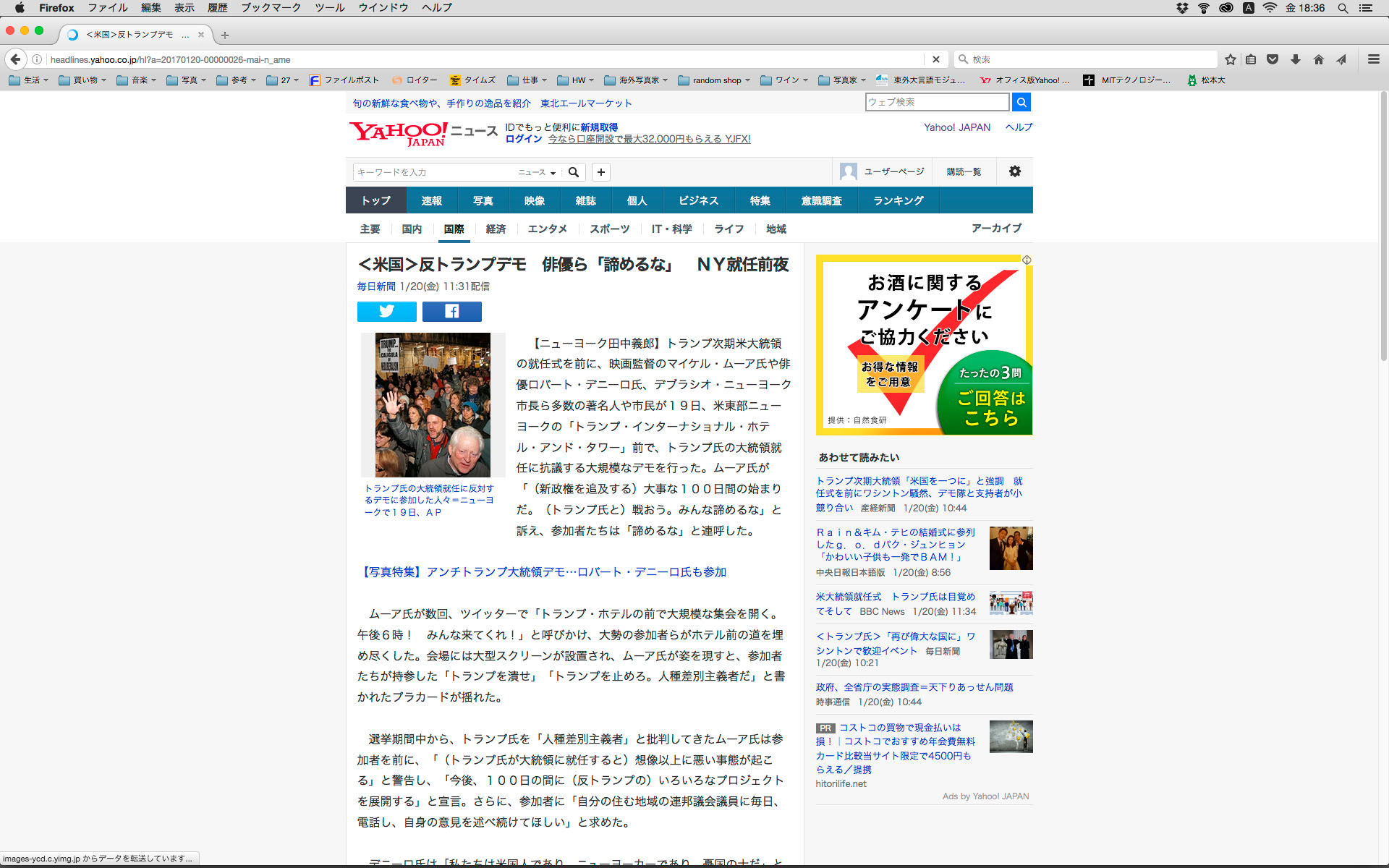The height and width of the screenshot is (868, 1389).
Task: Click the plus button beside keyword search
Action: pyautogui.click(x=600, y=172)
